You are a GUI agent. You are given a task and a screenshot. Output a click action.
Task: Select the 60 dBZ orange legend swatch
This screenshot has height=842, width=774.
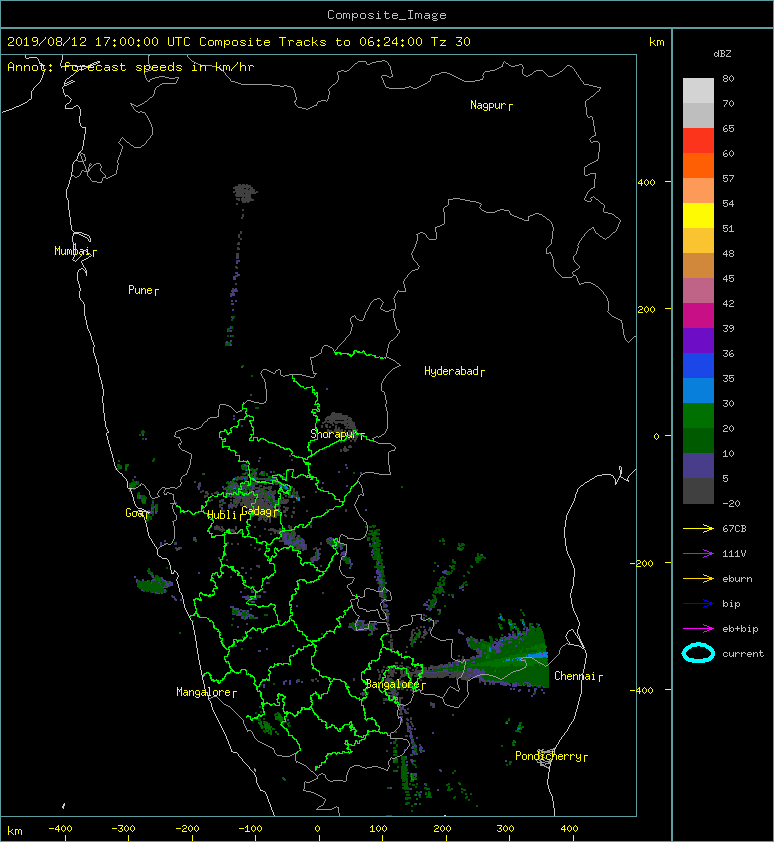pos(698,165)
